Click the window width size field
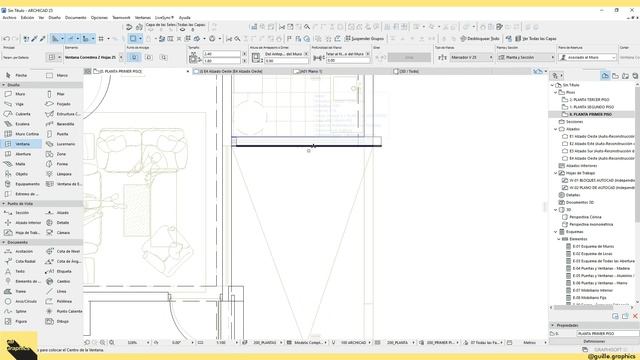This screenshot has height=360, width=640. click(222, 54)
